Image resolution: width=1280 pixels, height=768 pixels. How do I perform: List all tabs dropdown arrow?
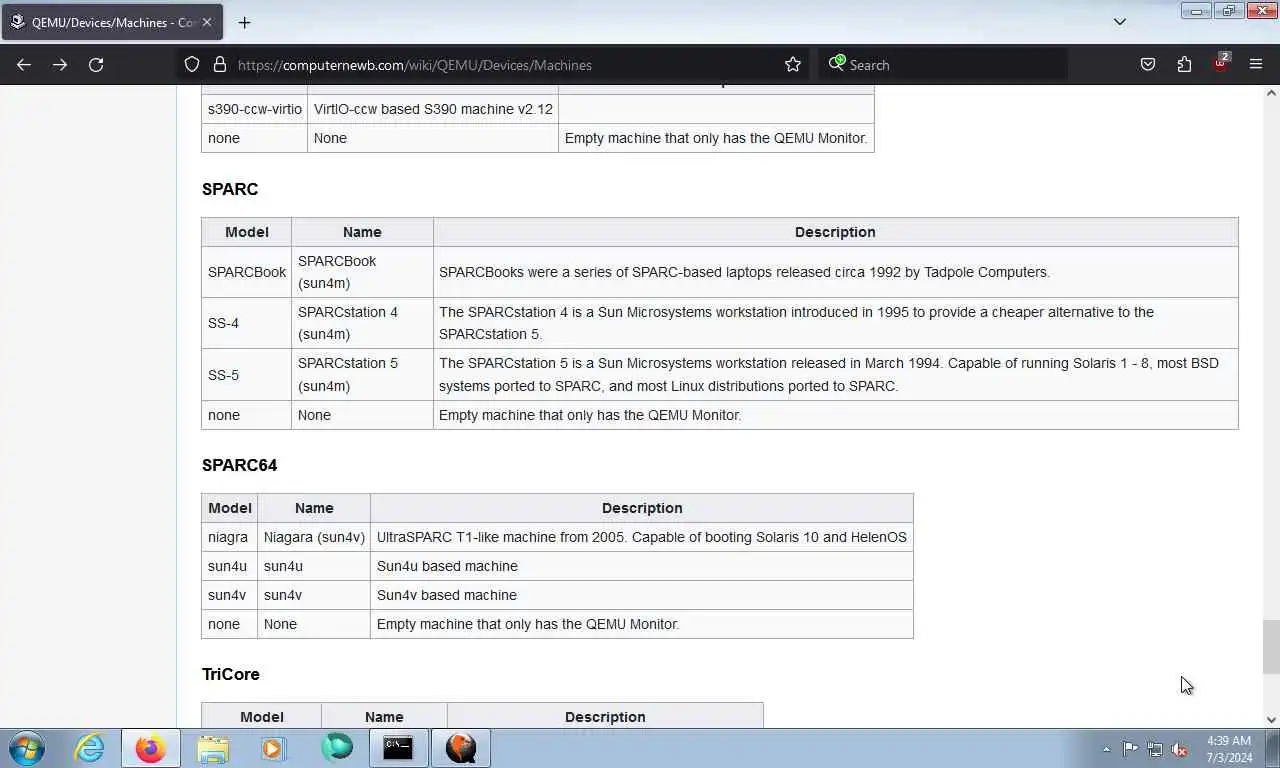tap(1120, 22)
